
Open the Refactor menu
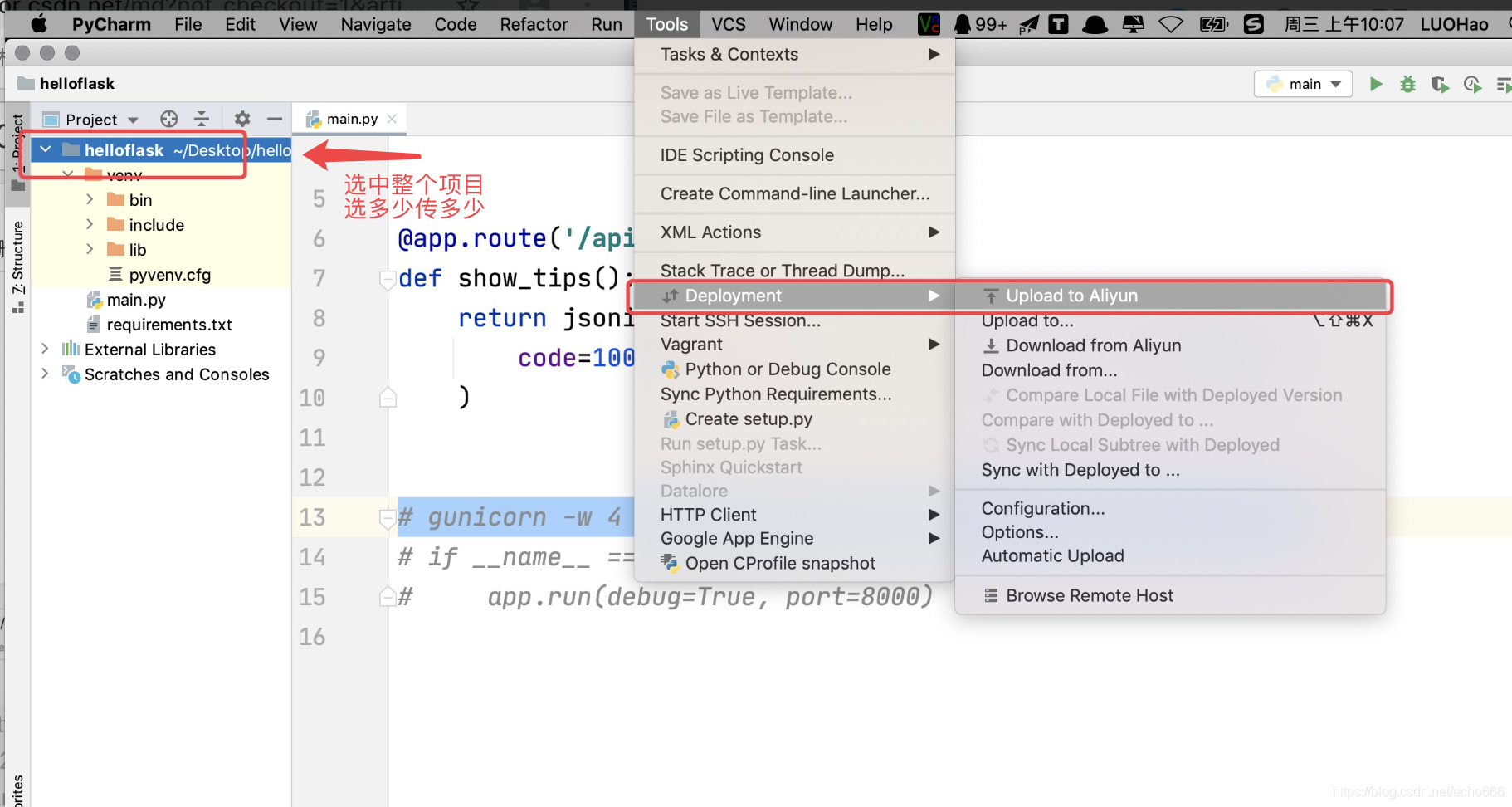[x=534, y=24]
